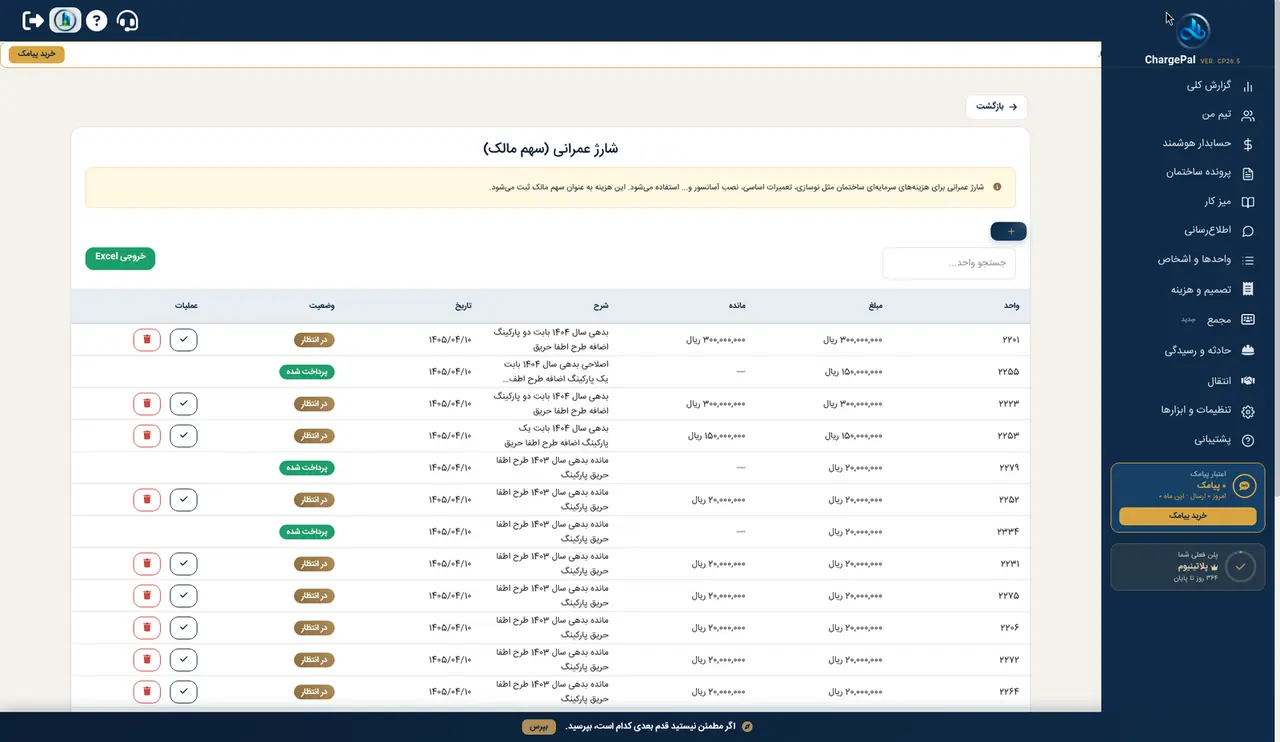1280x742 pixels.
Task: Click the dark plus add button
Action: pyautogui.click(x=1009, y=232)
